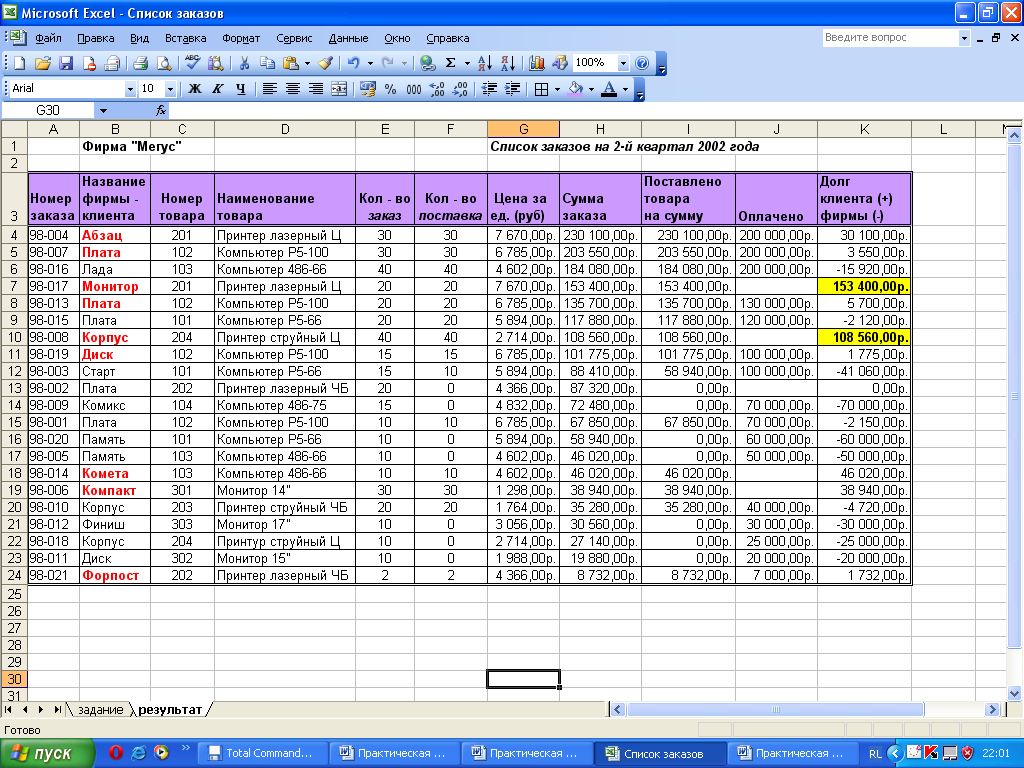Open Excel Help question mark

pos(642,63)
